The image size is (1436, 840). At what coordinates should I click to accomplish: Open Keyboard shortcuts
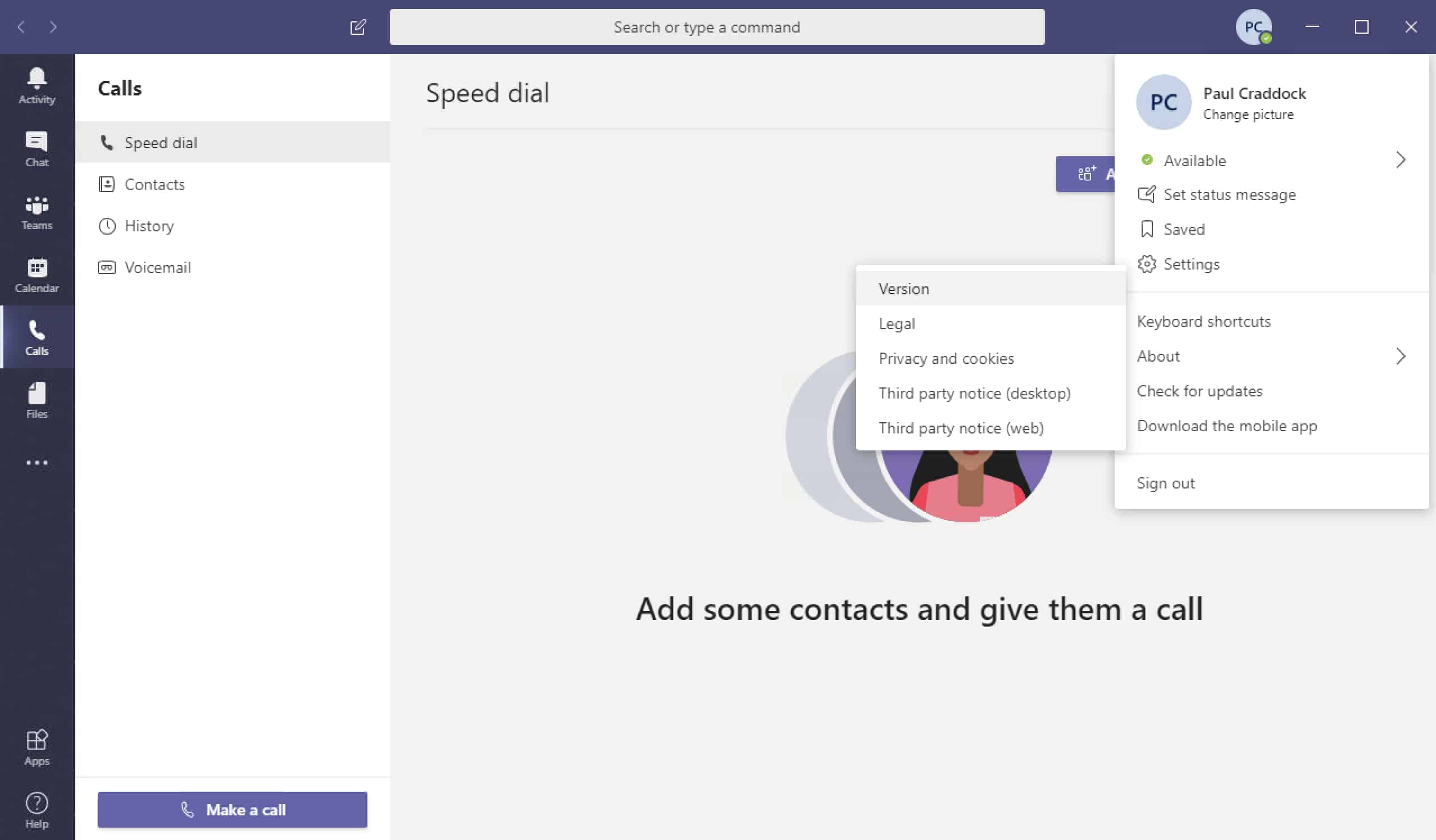tap(1272, 322)
